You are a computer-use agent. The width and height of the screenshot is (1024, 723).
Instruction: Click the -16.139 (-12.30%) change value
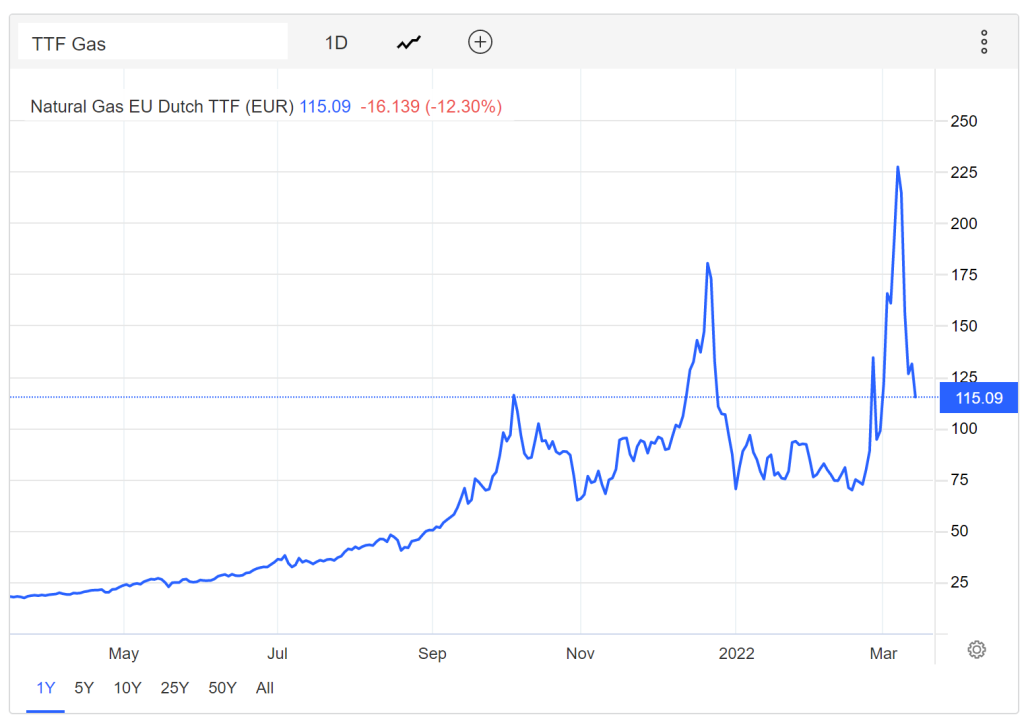click(431, 106)
